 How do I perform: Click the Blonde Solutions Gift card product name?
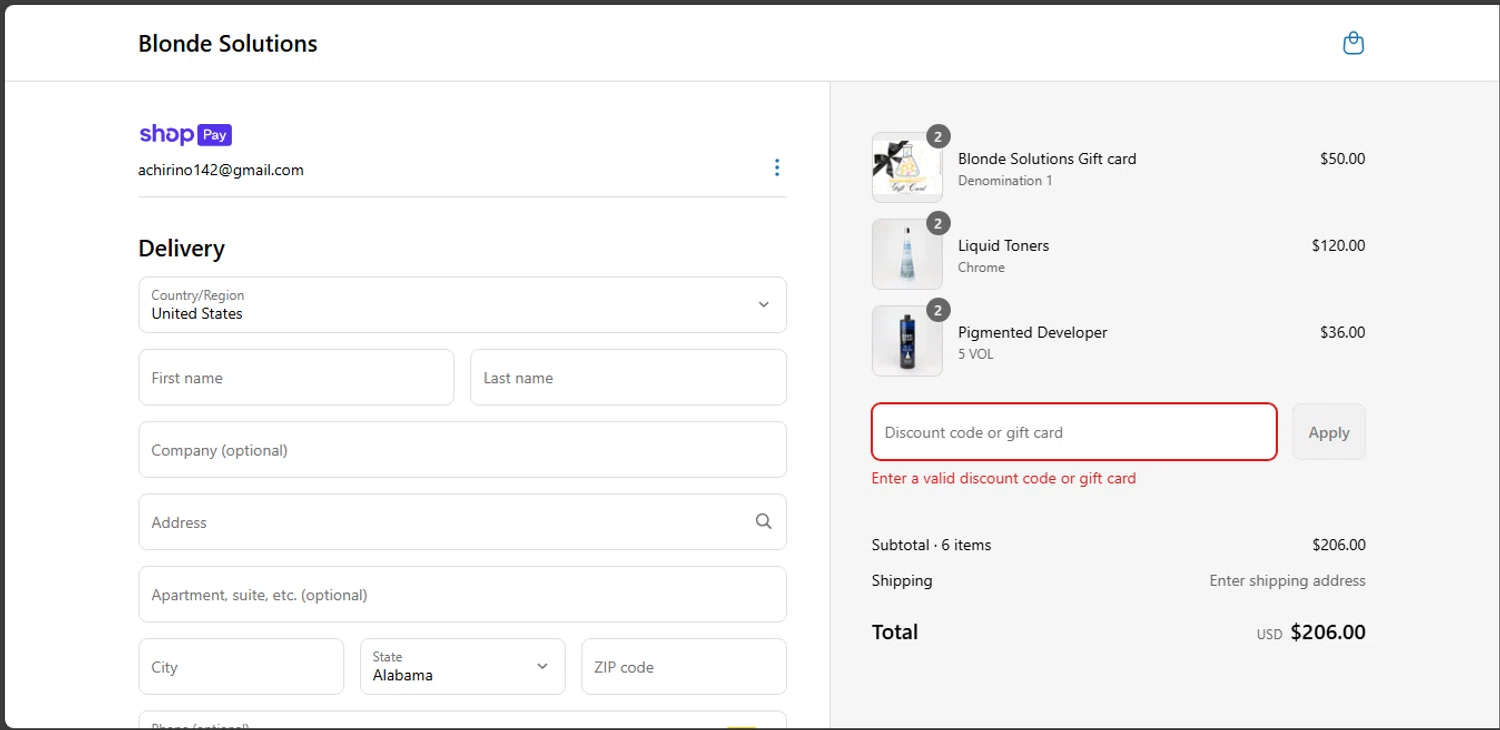(1047, 159)
